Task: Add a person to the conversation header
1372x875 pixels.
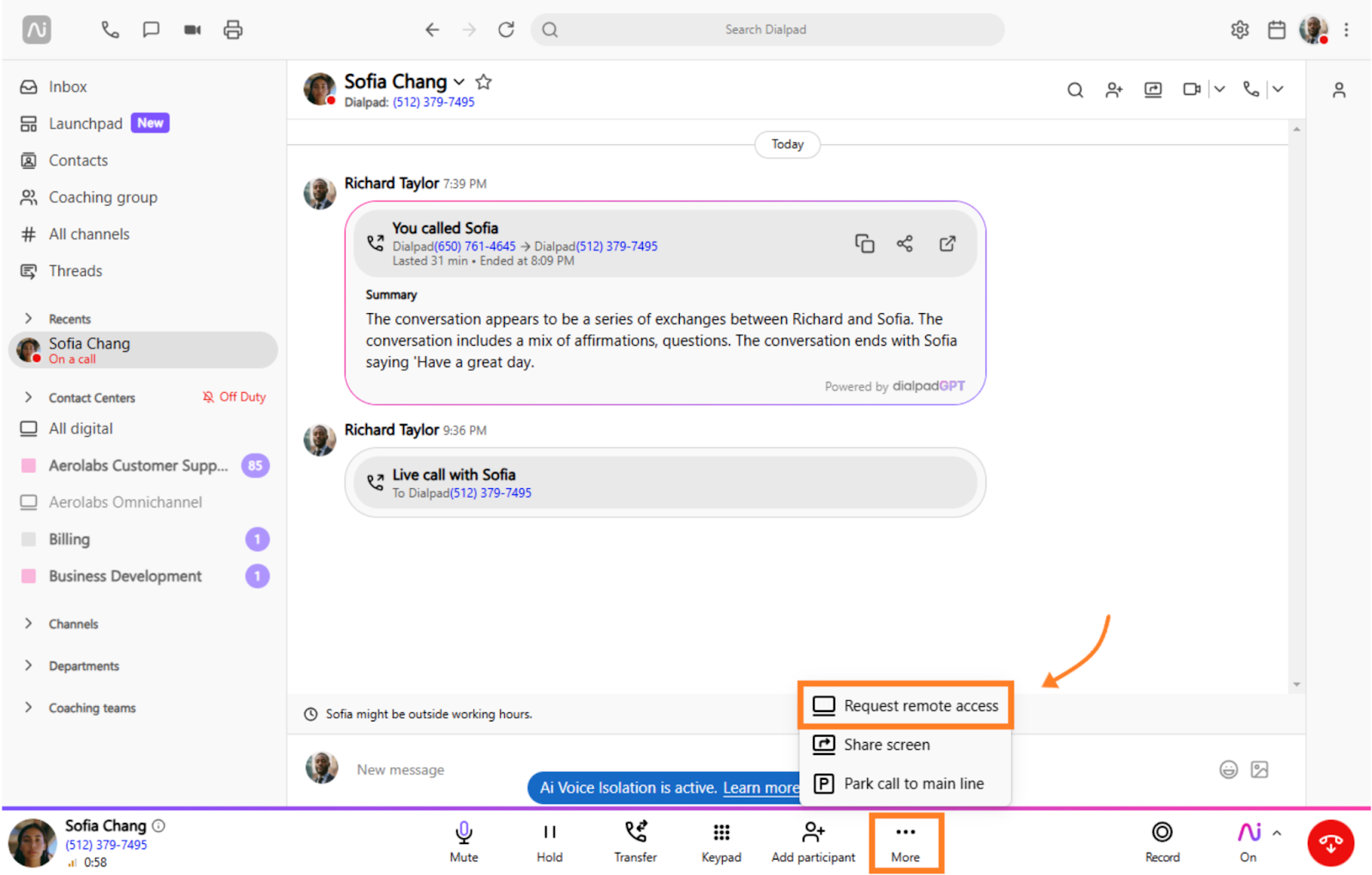Action: click(x=1114, y=89)
